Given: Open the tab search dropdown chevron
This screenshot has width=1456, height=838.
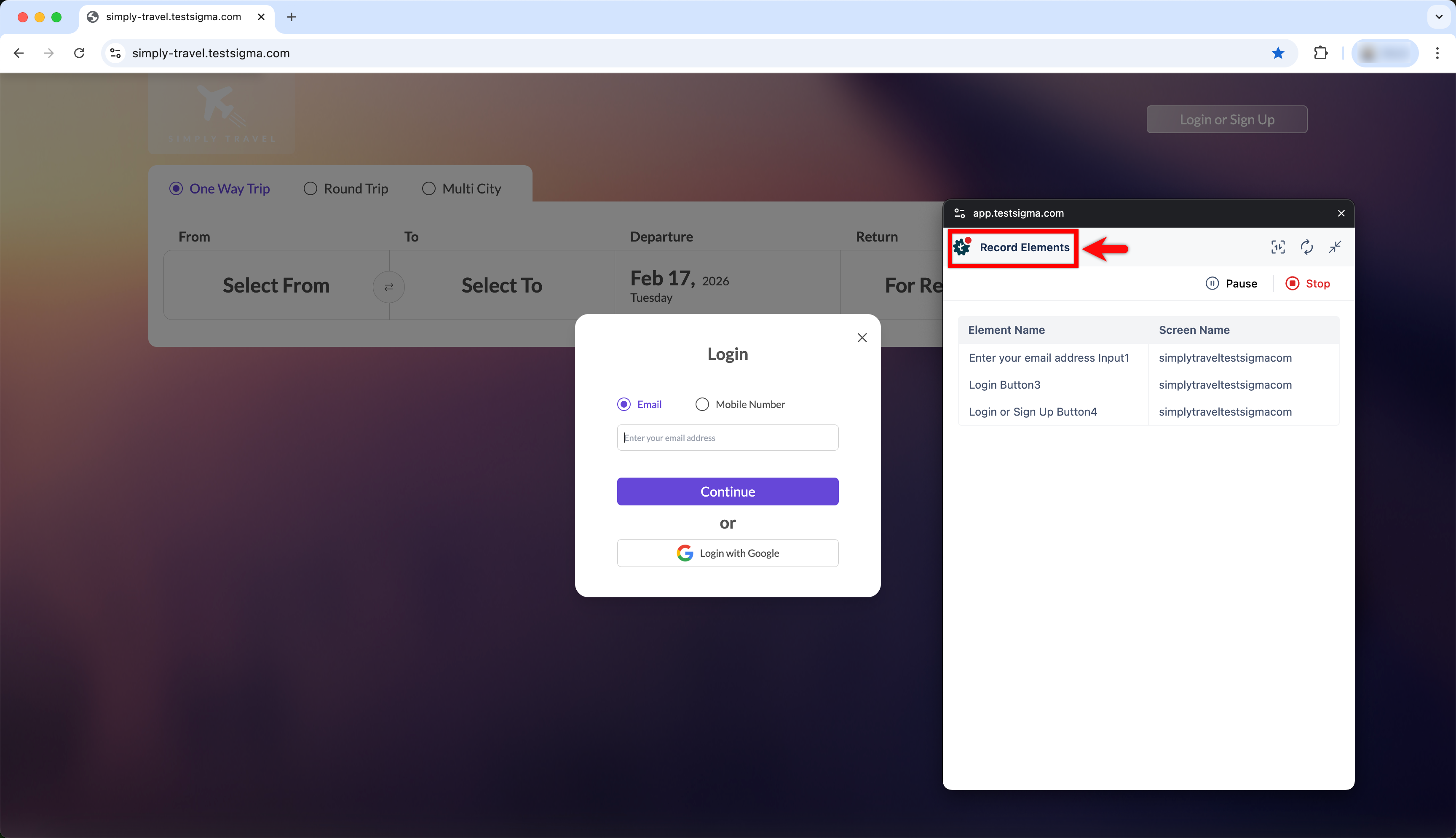Looking at the screenshot, I should (1439, 17).
